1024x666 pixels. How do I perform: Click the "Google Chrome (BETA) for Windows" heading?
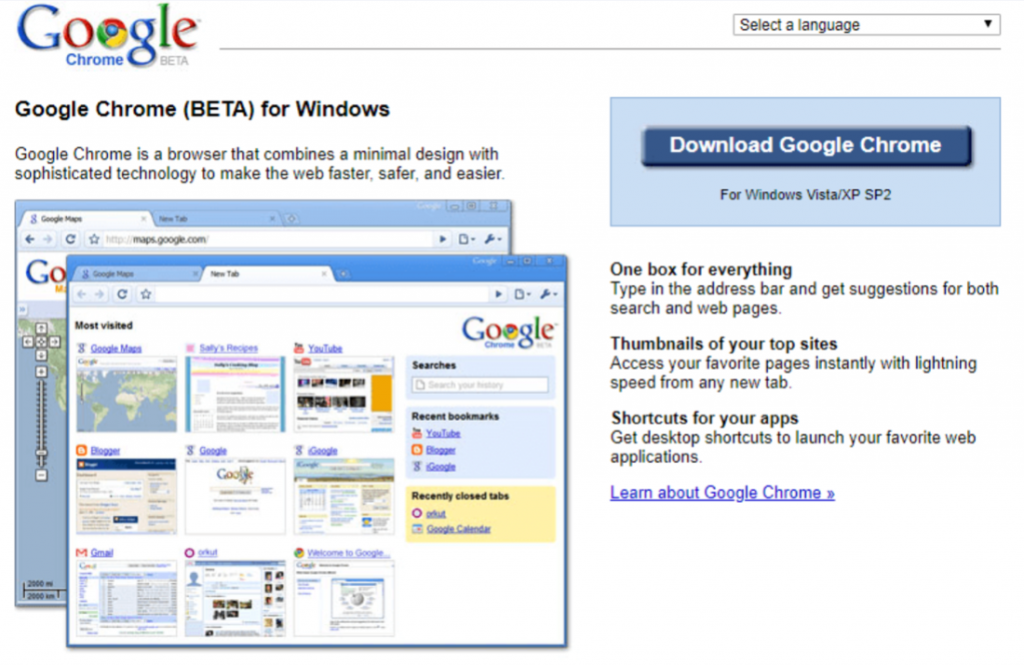tap(202, 109)
